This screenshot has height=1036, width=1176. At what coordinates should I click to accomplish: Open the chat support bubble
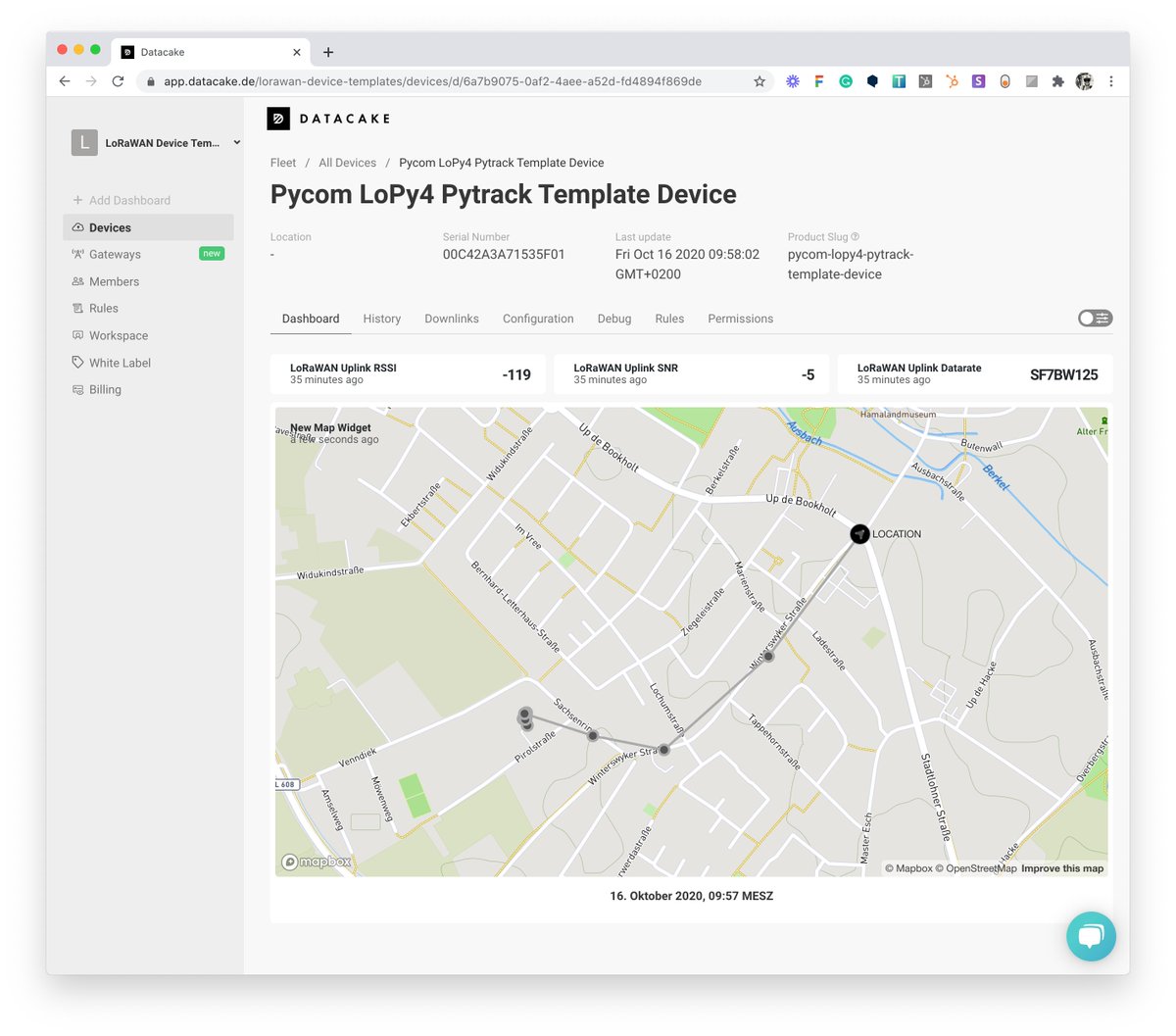[1091, 936]
